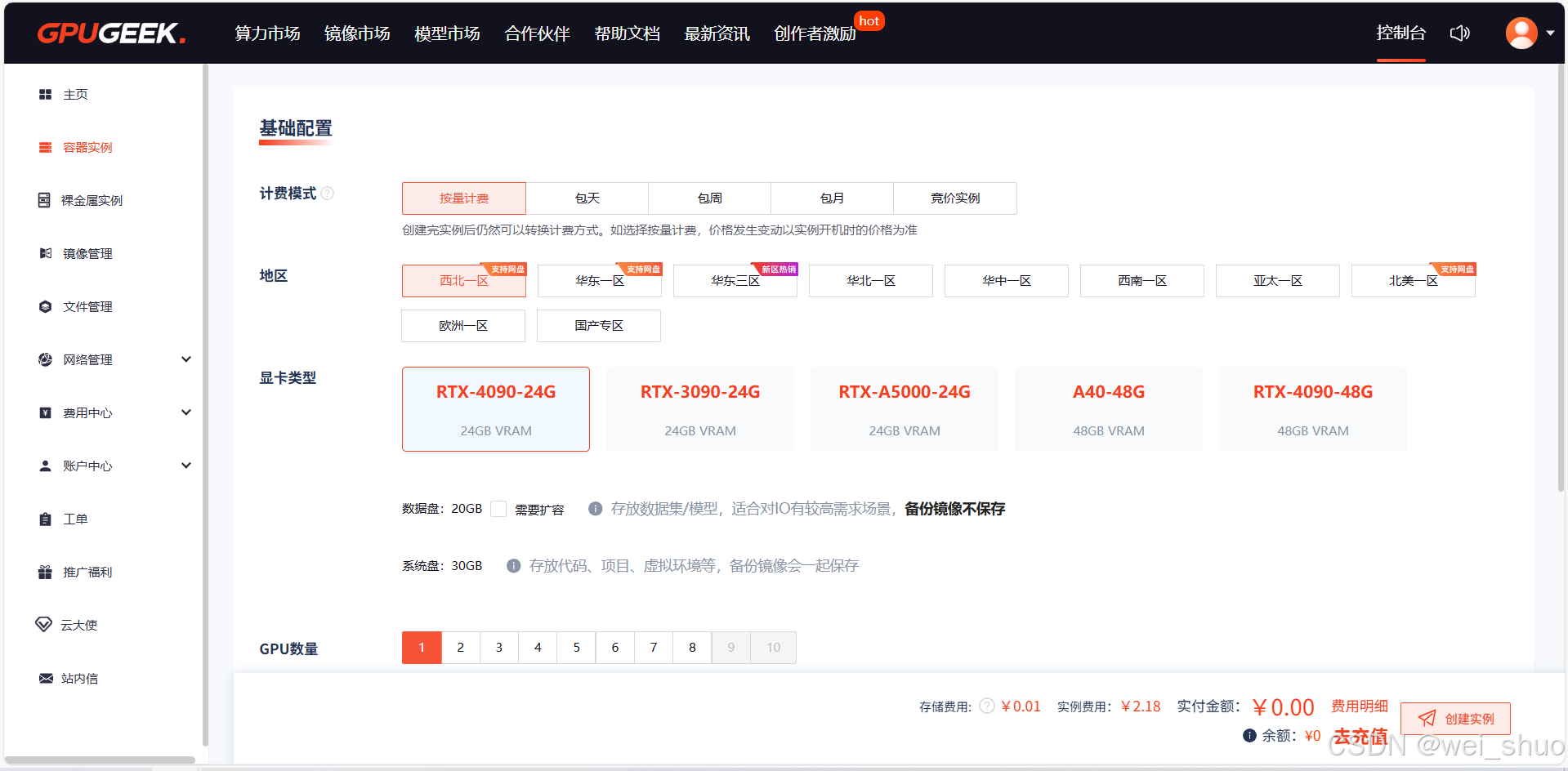This screenshot has height=771, width=1568.
Task: Expand the 账户中心 submenu arrow
Action: [186, 466]
